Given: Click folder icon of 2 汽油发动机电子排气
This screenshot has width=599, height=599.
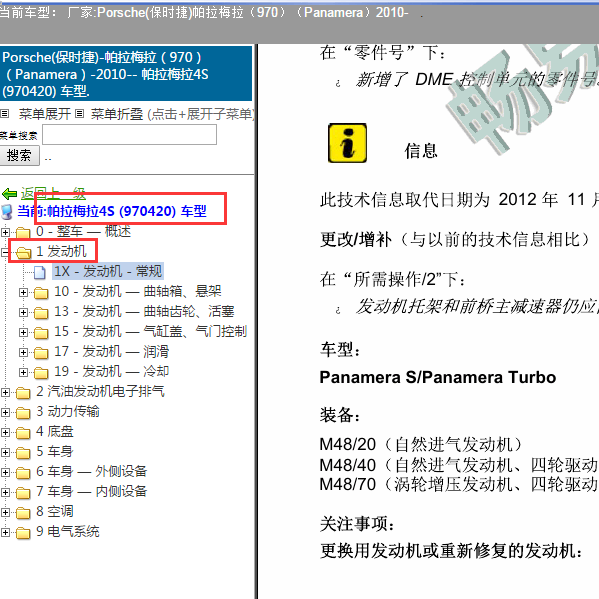Looking at the screenshot, I should (23, 392).
